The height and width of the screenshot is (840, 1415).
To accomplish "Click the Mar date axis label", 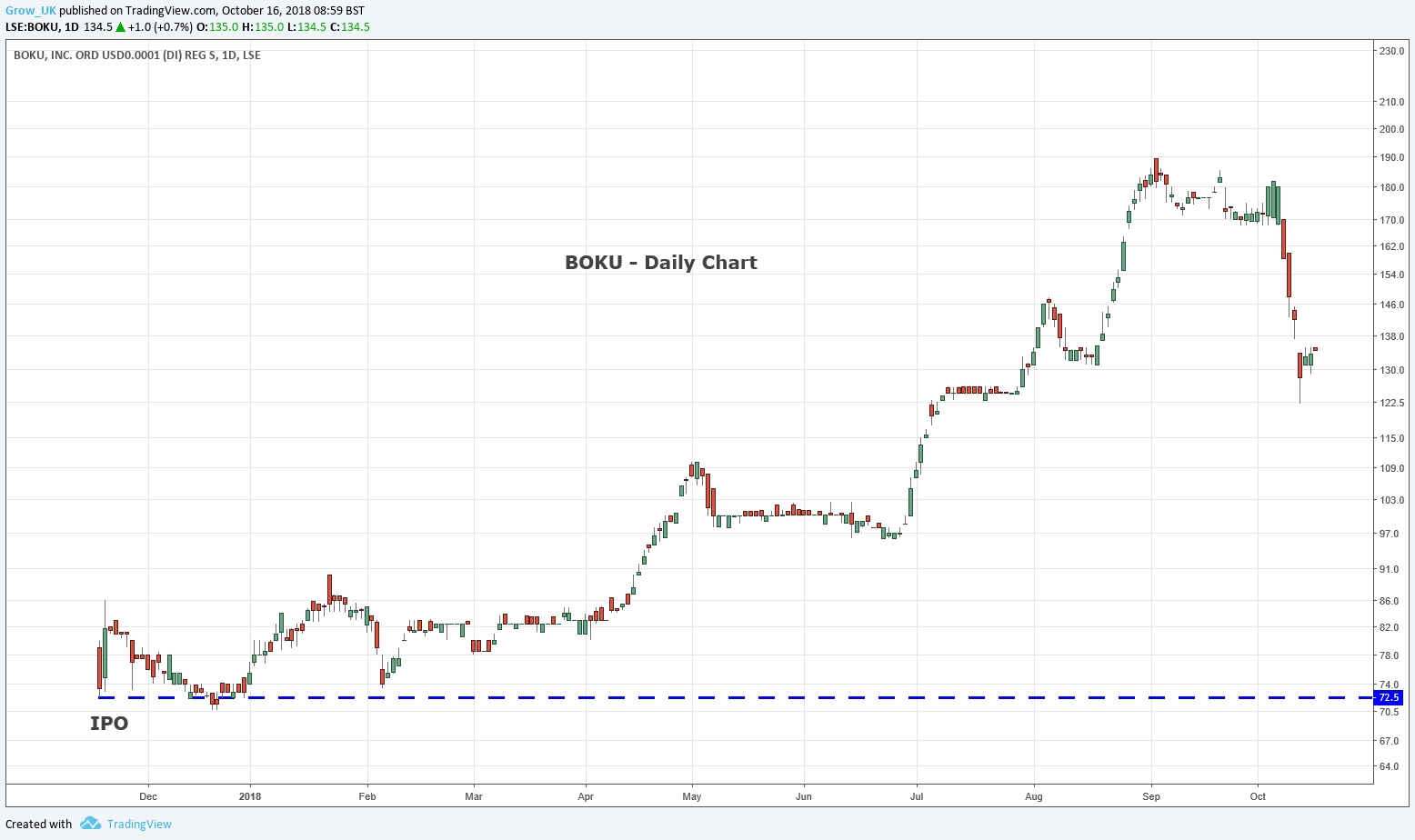I will [474, 796].
